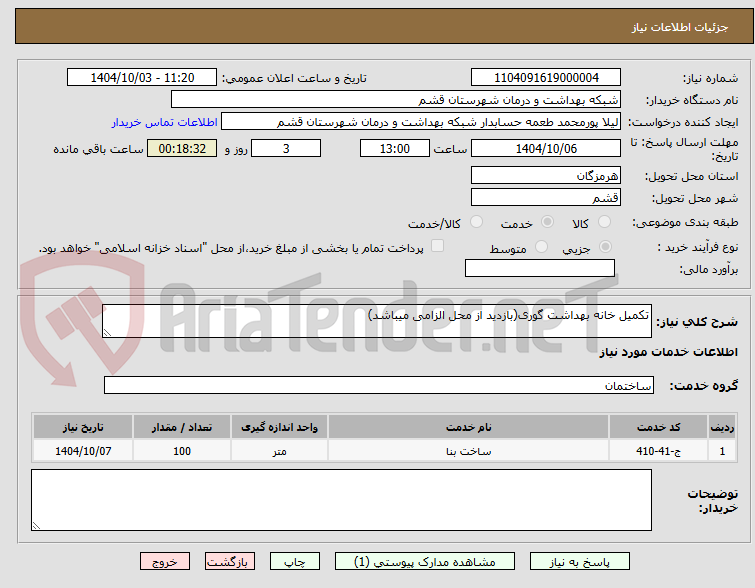Click the جزئیات اطلاعات نیاز page title
The image size is (755, 588).
point(680,27)
